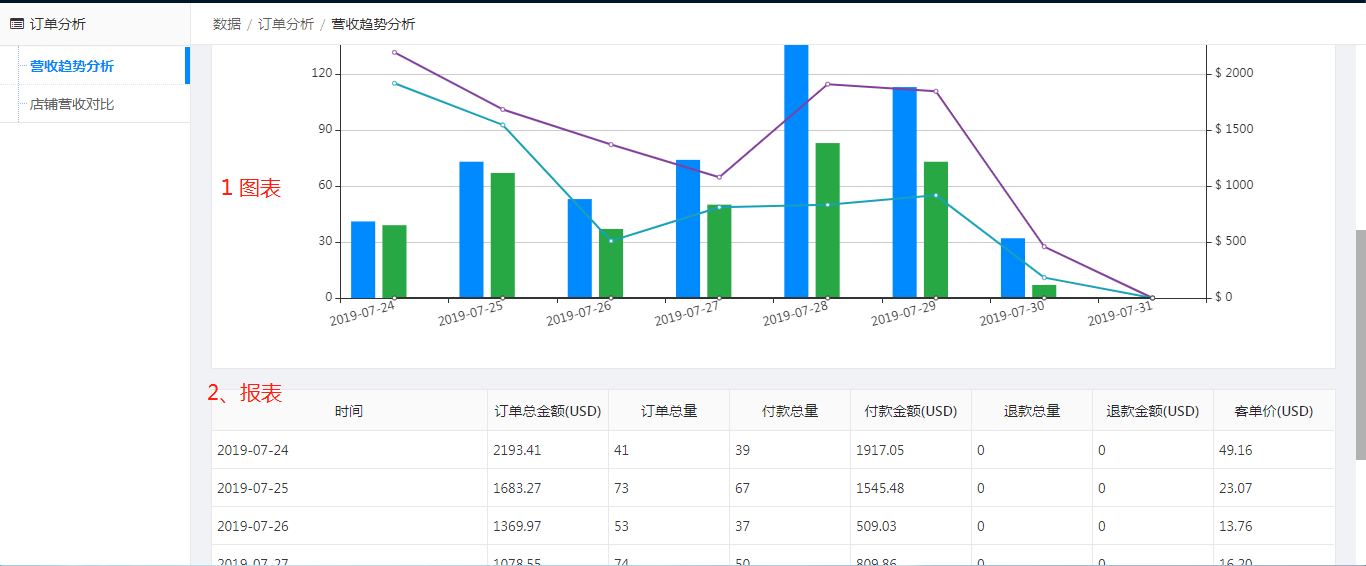Open 店铺营收对比 in the sidebar
Viewport: 1366px width, 566px height.
pos(71,104)
